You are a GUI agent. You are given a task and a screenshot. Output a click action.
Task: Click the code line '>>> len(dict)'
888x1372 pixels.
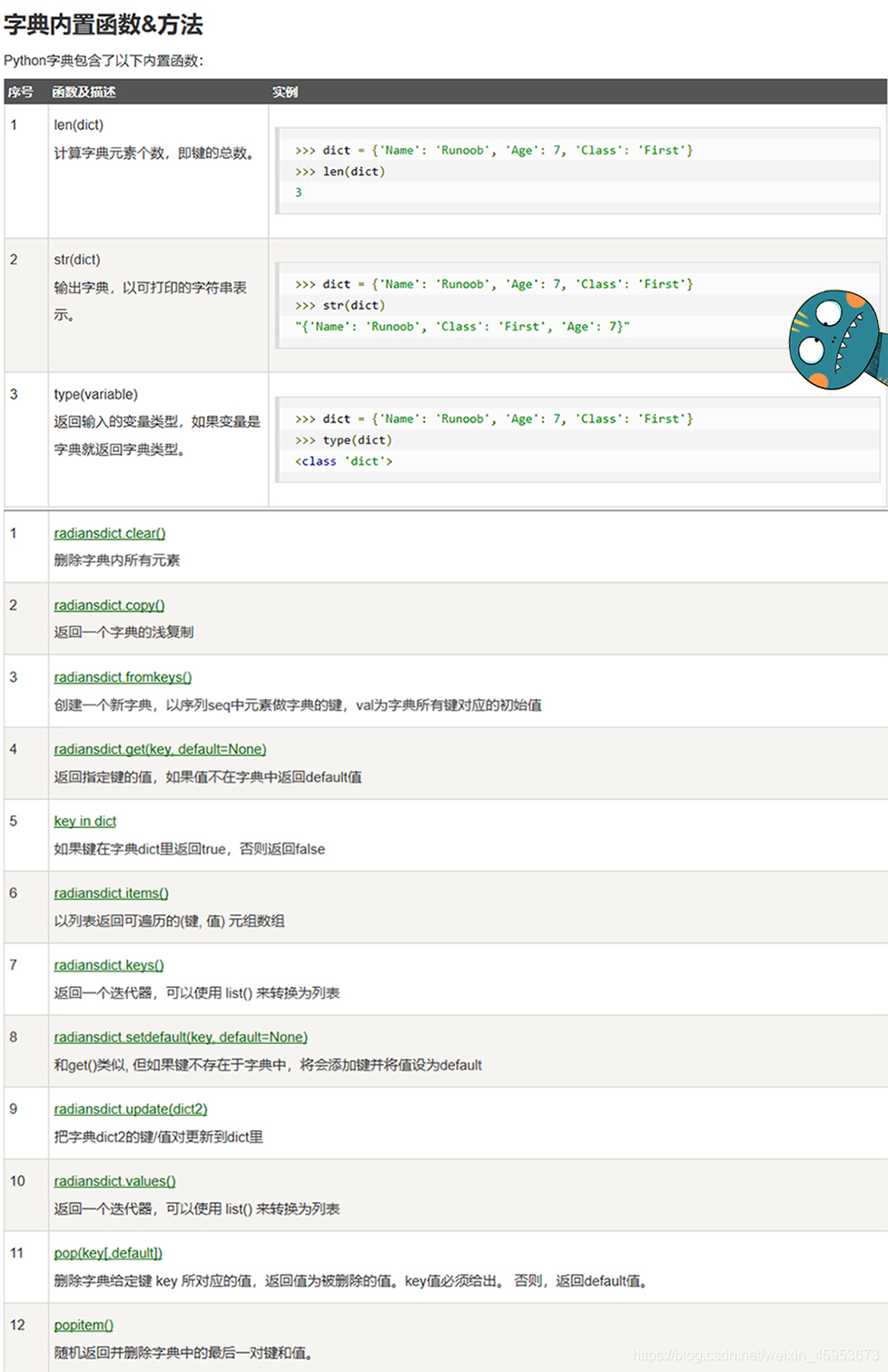point(340,172)
